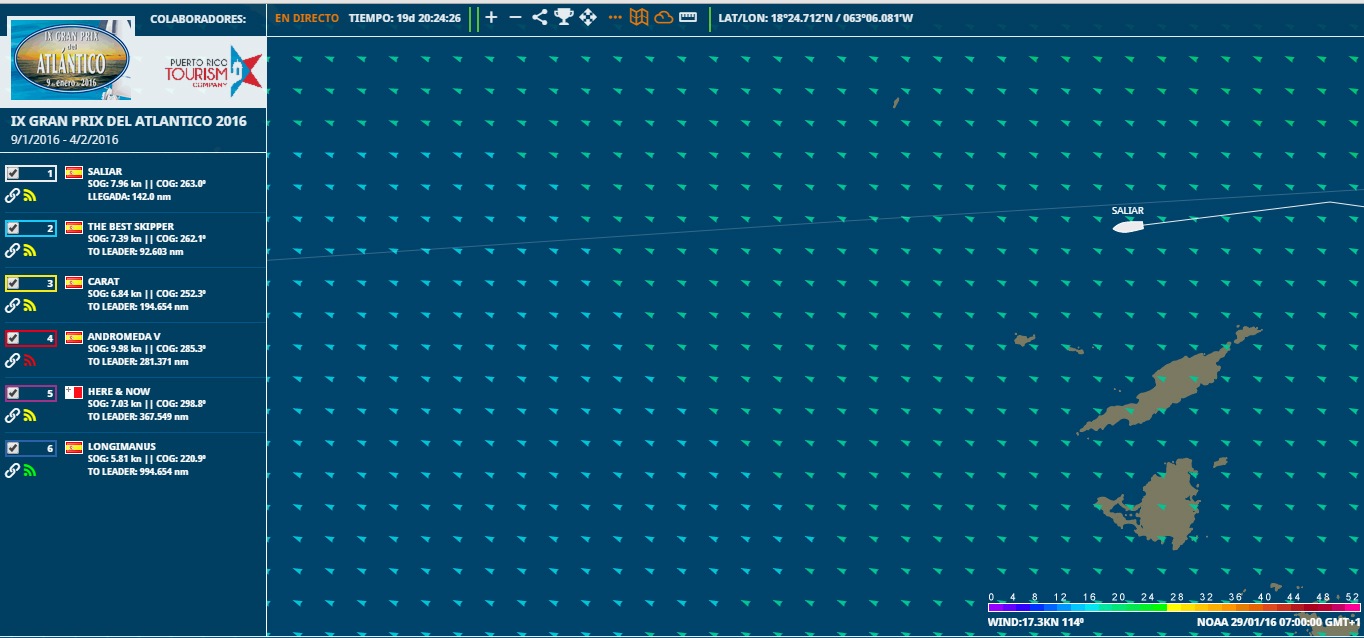Click red signal icon for ANDROMEDA V

coord(30,360)
